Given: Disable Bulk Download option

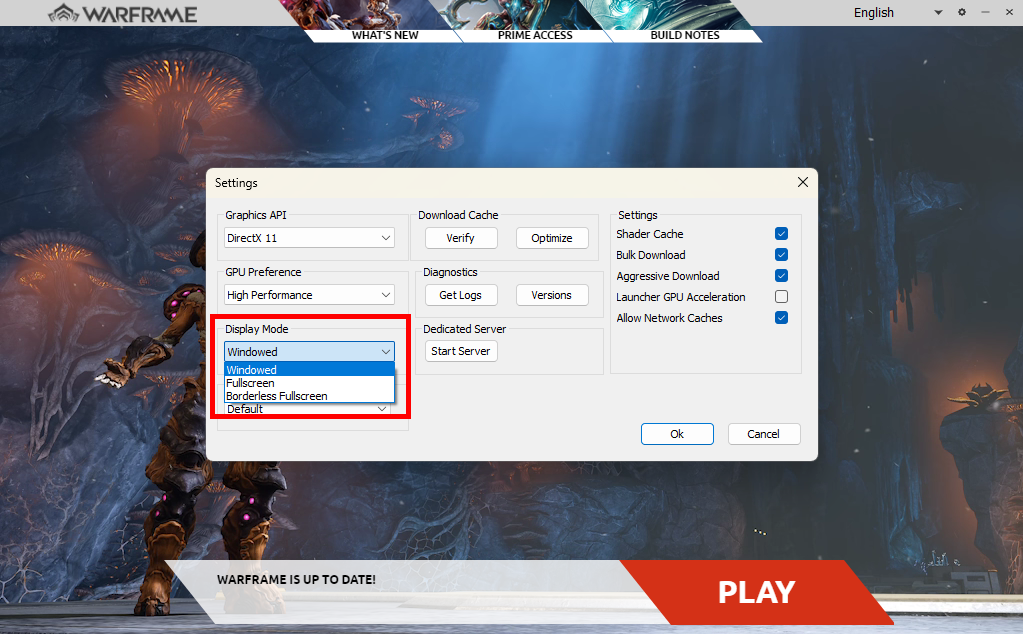Looking at the screenshot, I should (781, 254).
